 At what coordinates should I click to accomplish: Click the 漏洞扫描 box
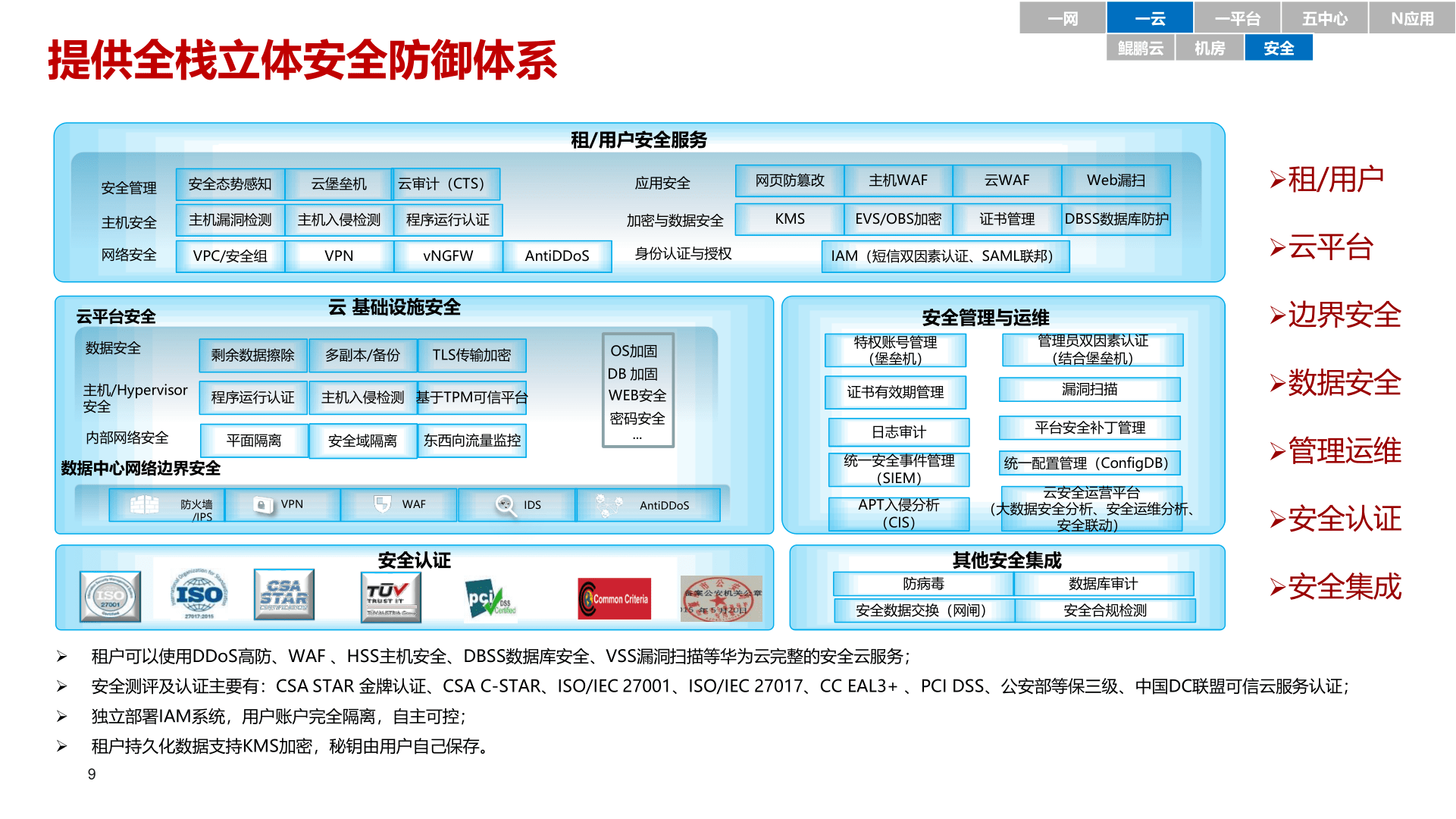[1090, 390]
